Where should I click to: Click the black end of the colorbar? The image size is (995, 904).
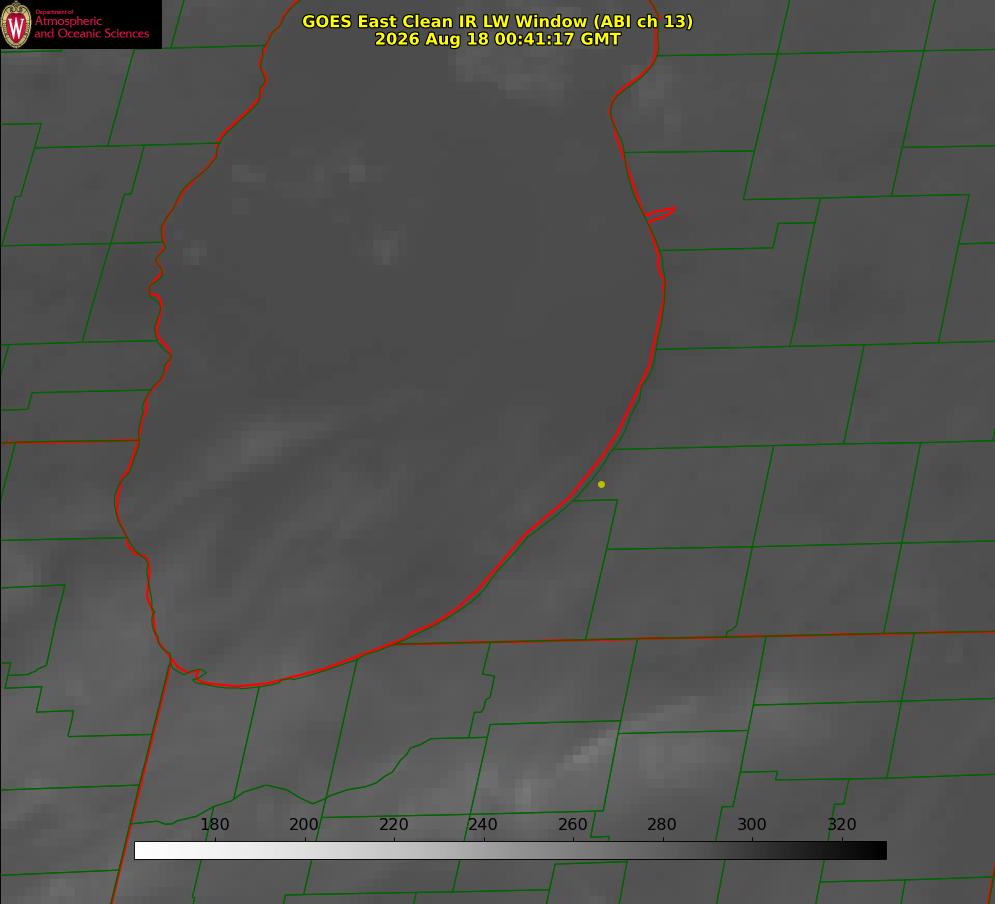click(878, 851)
